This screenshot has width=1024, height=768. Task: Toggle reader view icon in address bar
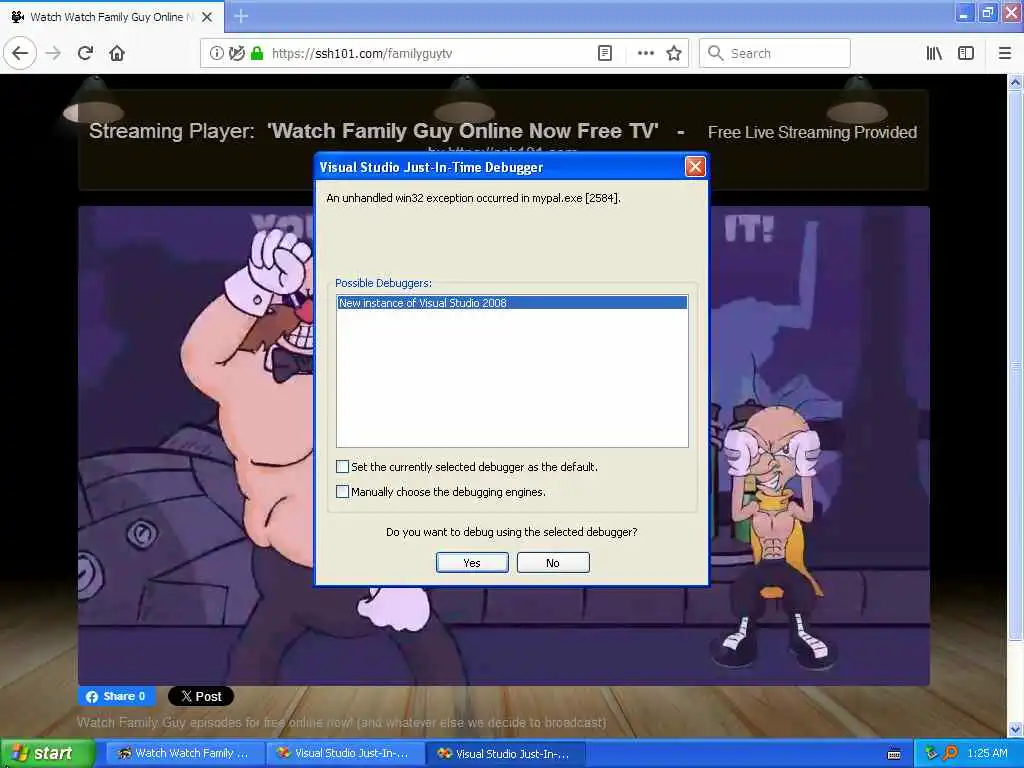click(605, 54)
